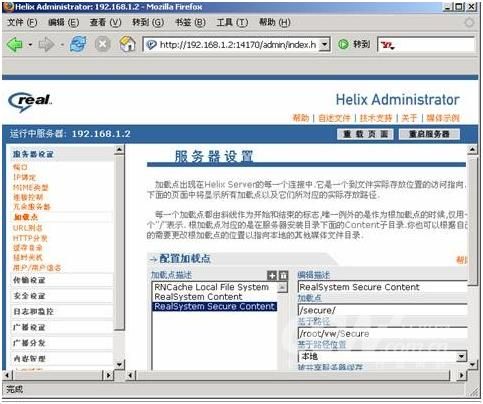Image resolution: width=483 pixels, height=404 pixels.
Task: Open the URL别名 sidebar link
Action: [28, 228]
